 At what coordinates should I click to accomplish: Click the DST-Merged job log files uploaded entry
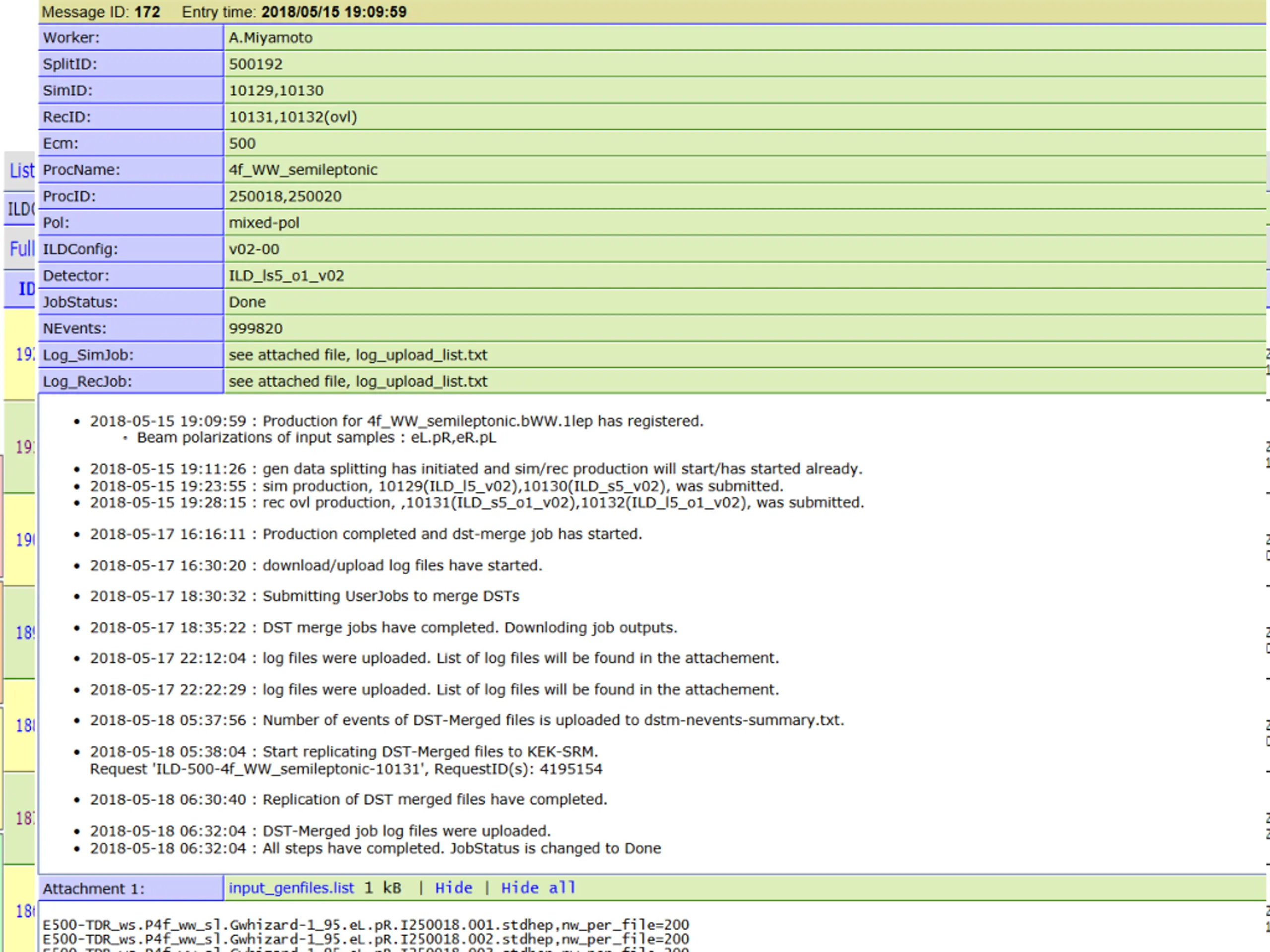(320, 831)
